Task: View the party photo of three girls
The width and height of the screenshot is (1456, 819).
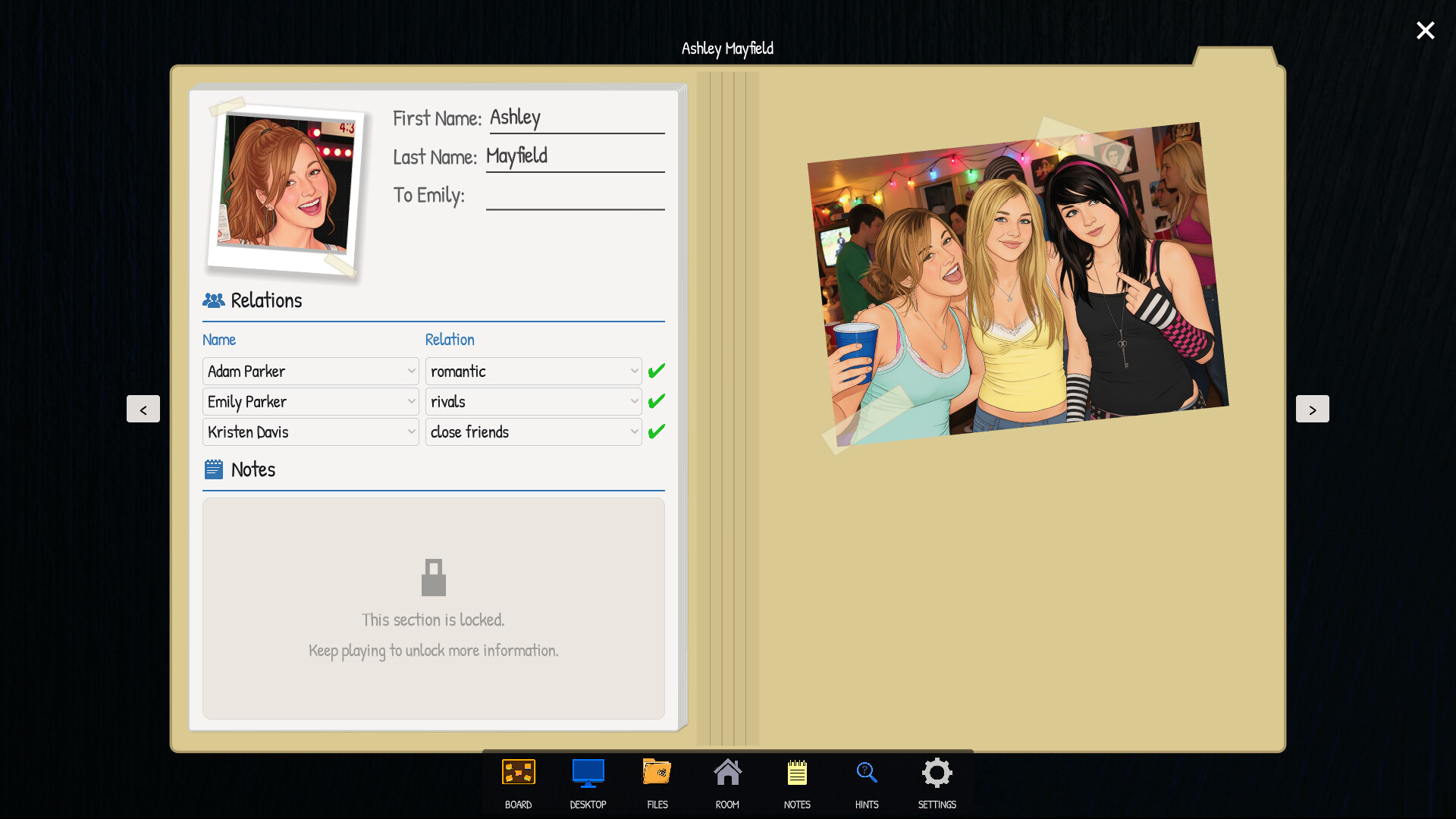Action: point(1018,284)
